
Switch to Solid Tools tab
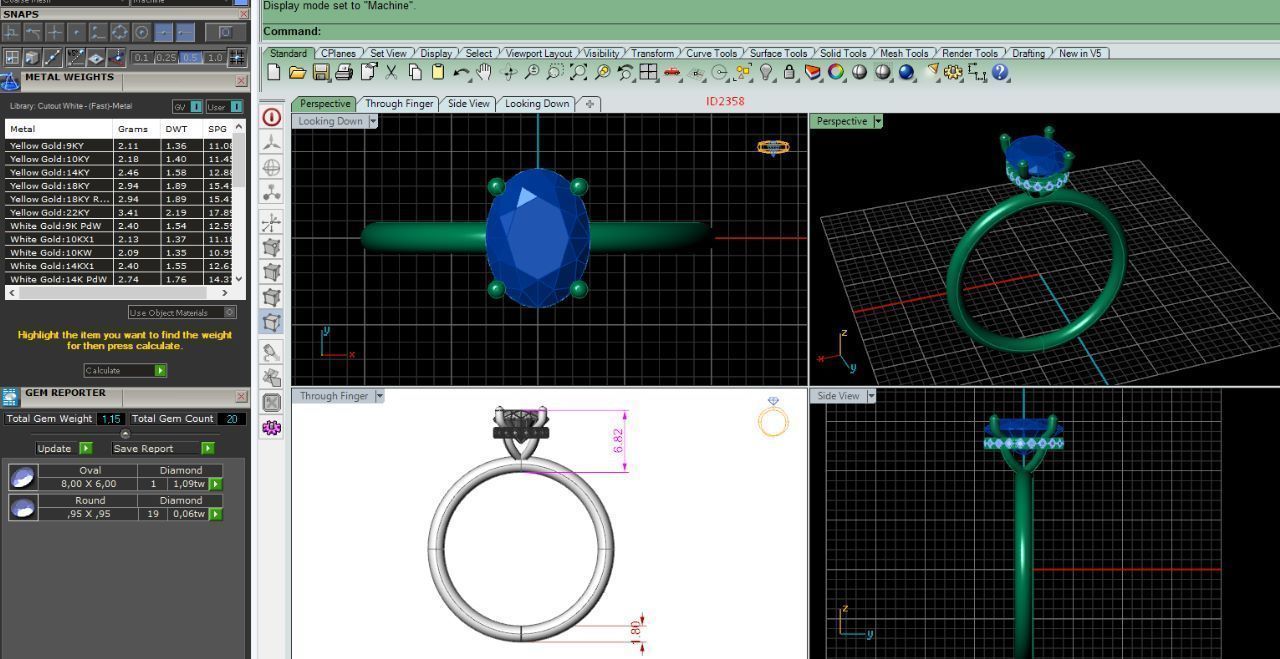pyautogui.click(x=843, y=53)
